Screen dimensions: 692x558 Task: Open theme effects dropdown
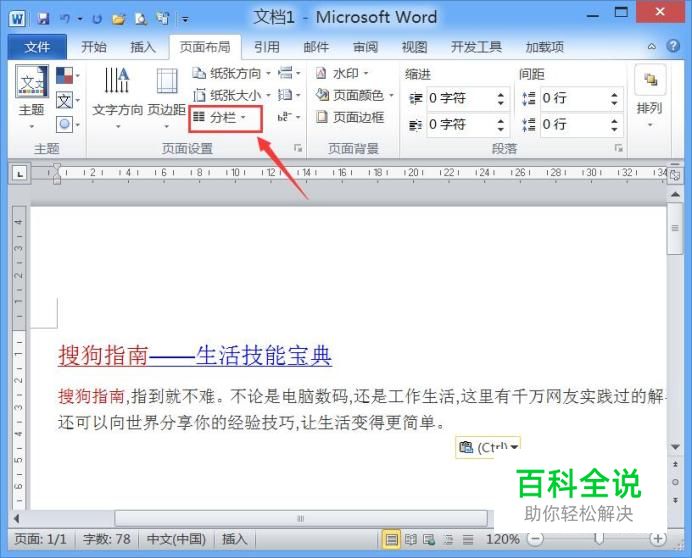tap(68, 124)
